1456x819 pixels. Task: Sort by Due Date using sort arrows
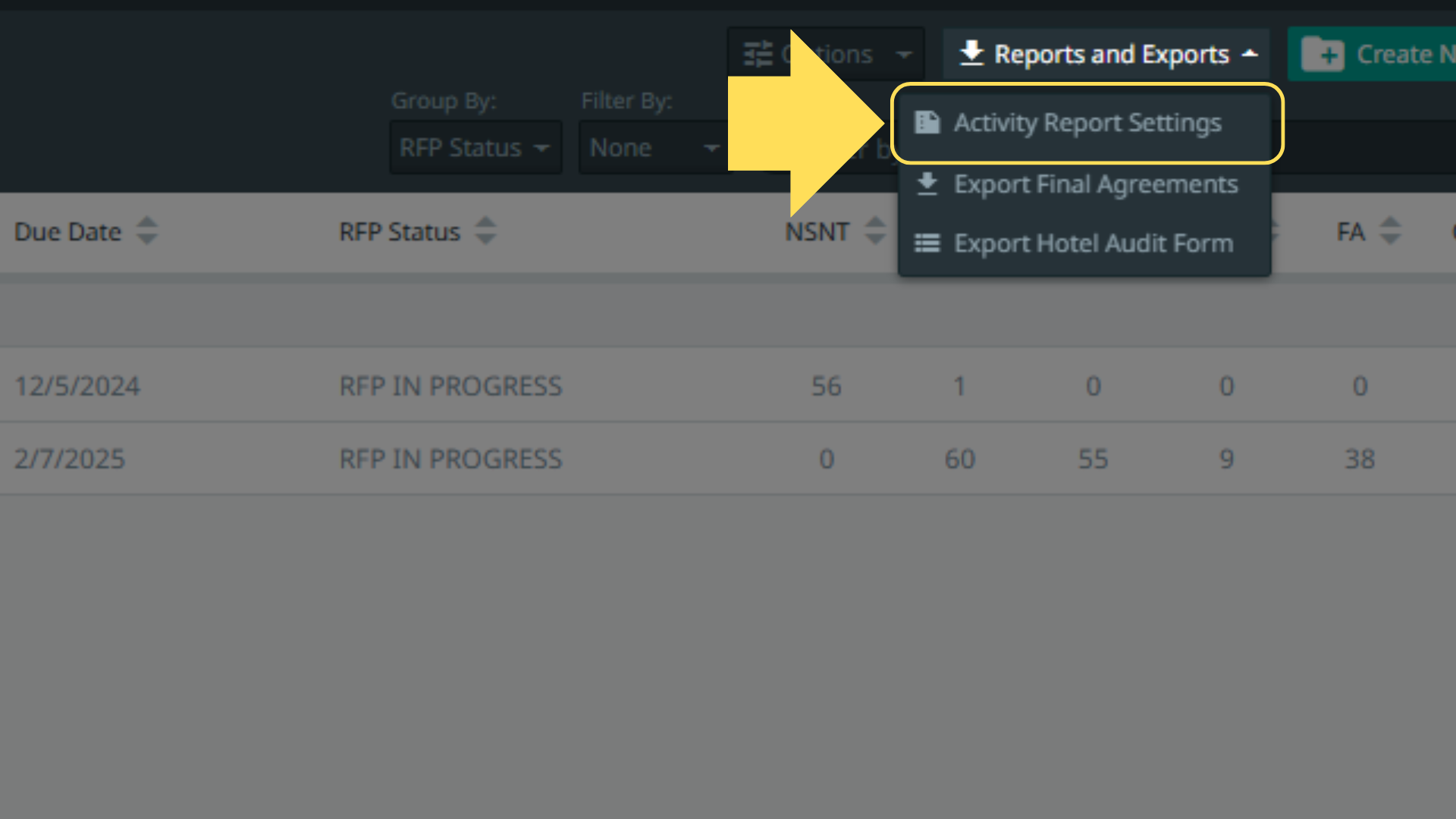click(146, 231)
